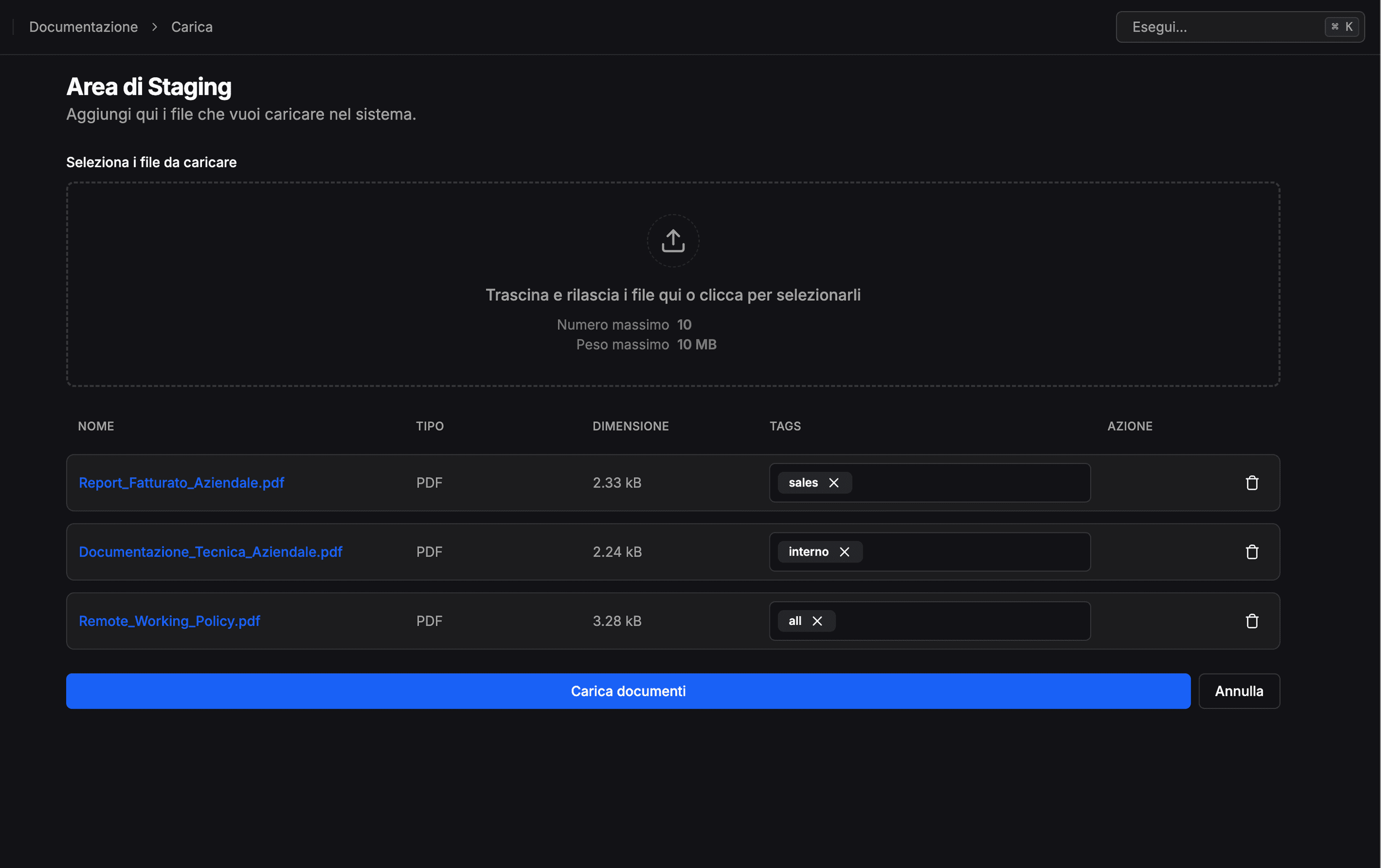Click the tags field for Report_Fatturato_Aziendale.pdf
This screenshot has height=868, width=1381.
(975, 483)
